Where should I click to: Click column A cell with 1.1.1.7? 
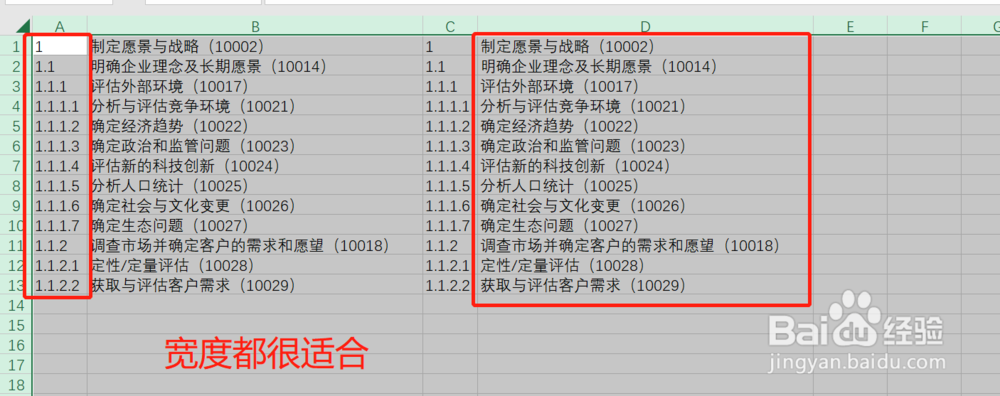point(60,225)
